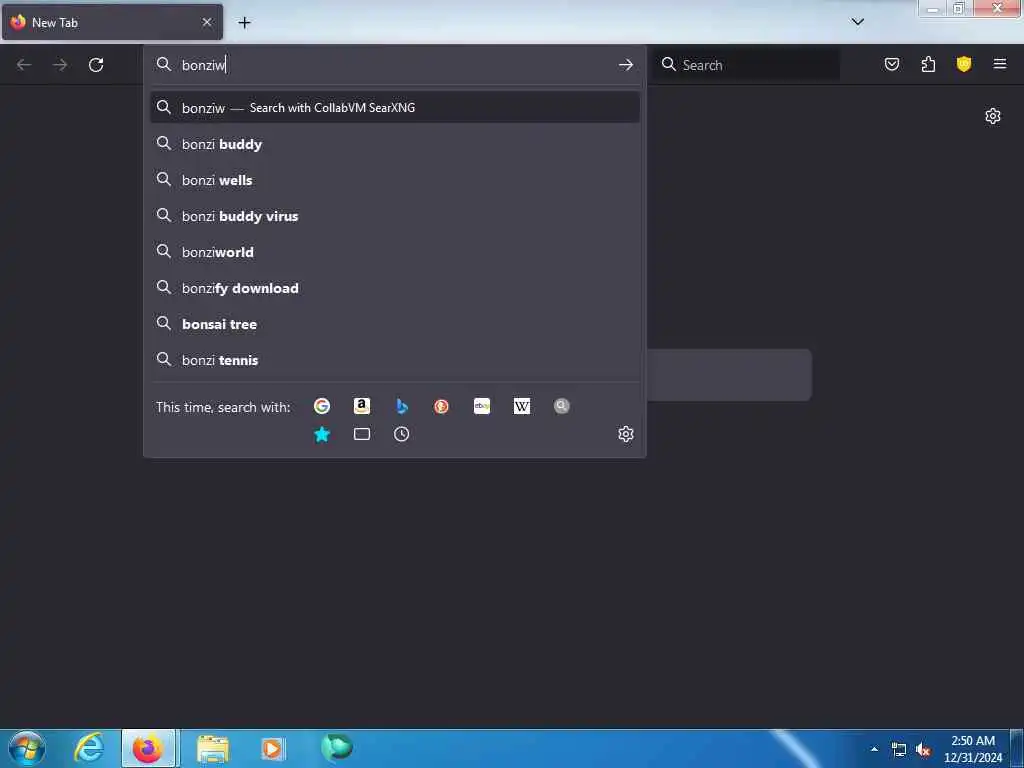The image size is (1024, 768).
Task: Reload the current page
Action: point(96,65)
